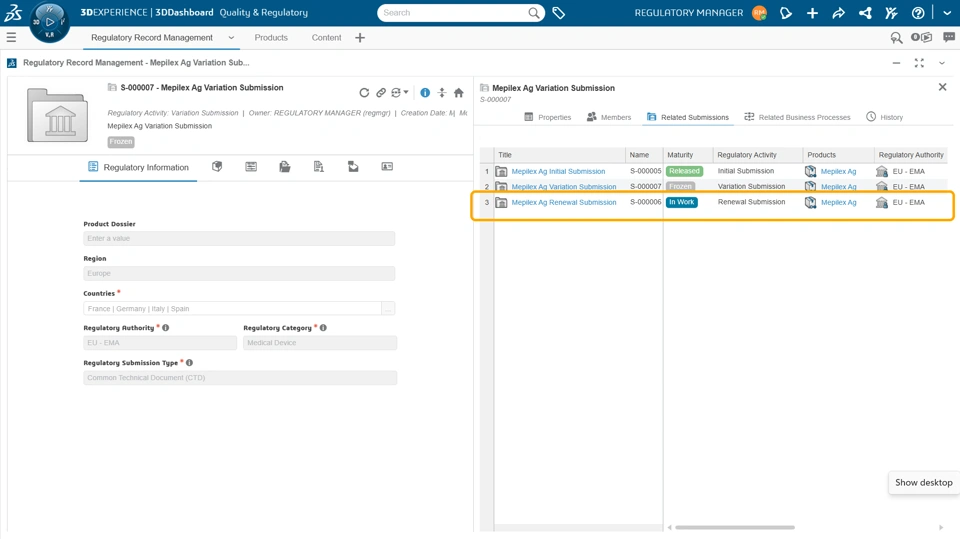Open the chat messages icon

[x=949, y=37]
